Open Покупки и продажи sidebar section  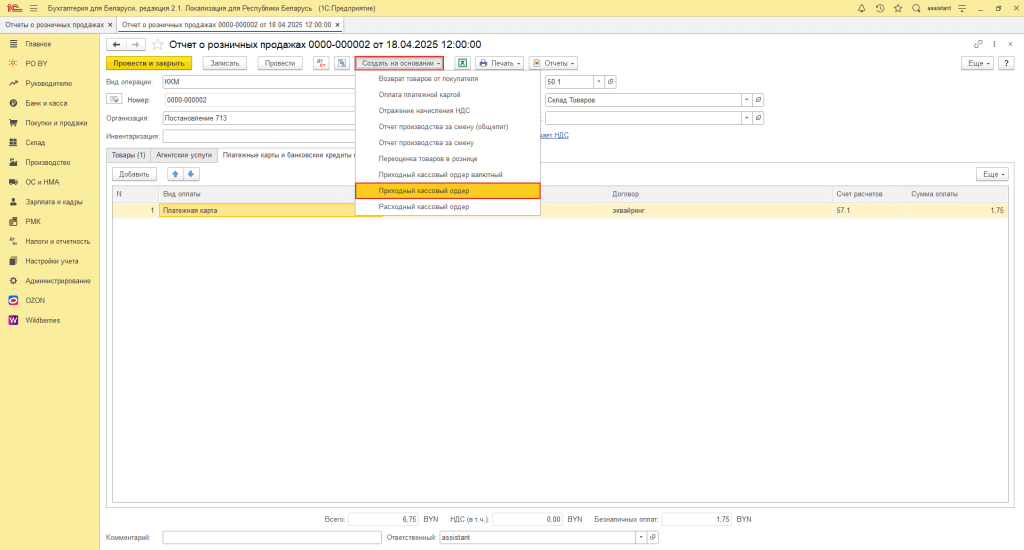pyautogui.click(x=56, y=123)
